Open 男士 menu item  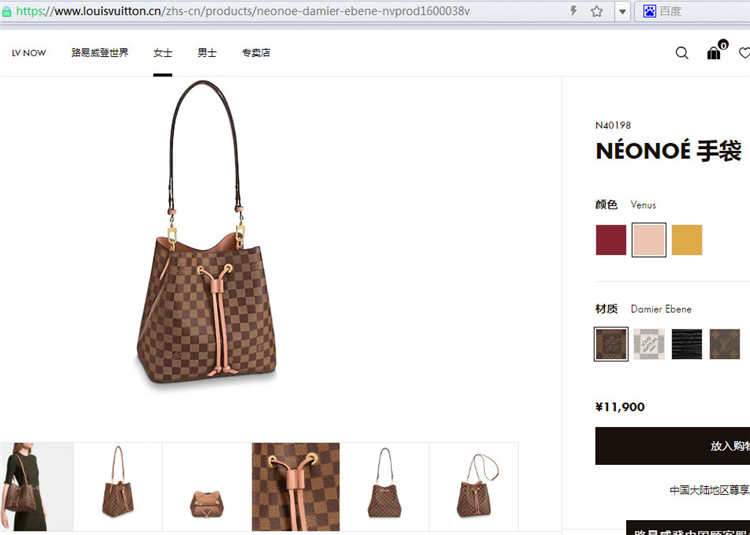coord(207,53)
